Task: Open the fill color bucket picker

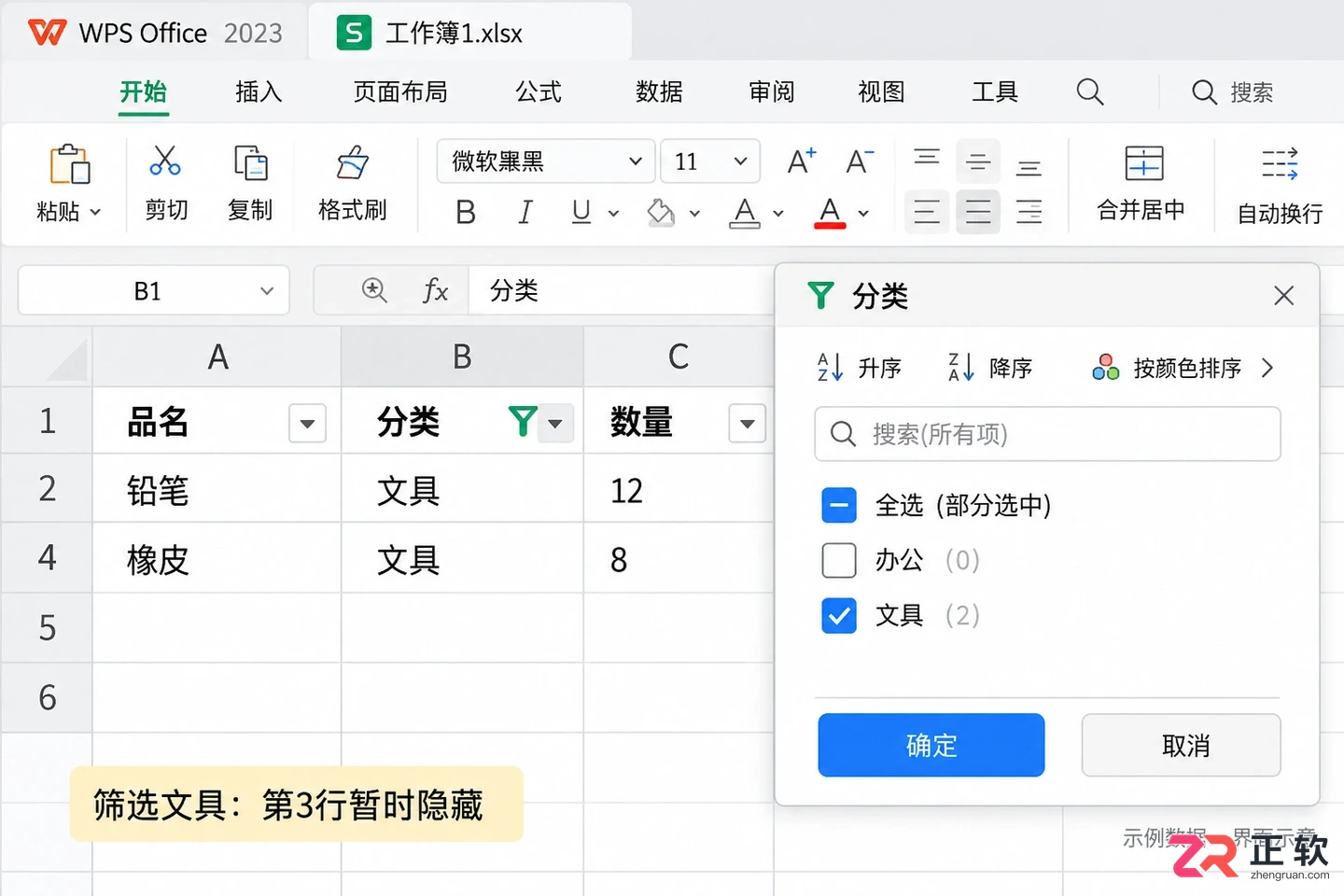Action: coord(661,213)
